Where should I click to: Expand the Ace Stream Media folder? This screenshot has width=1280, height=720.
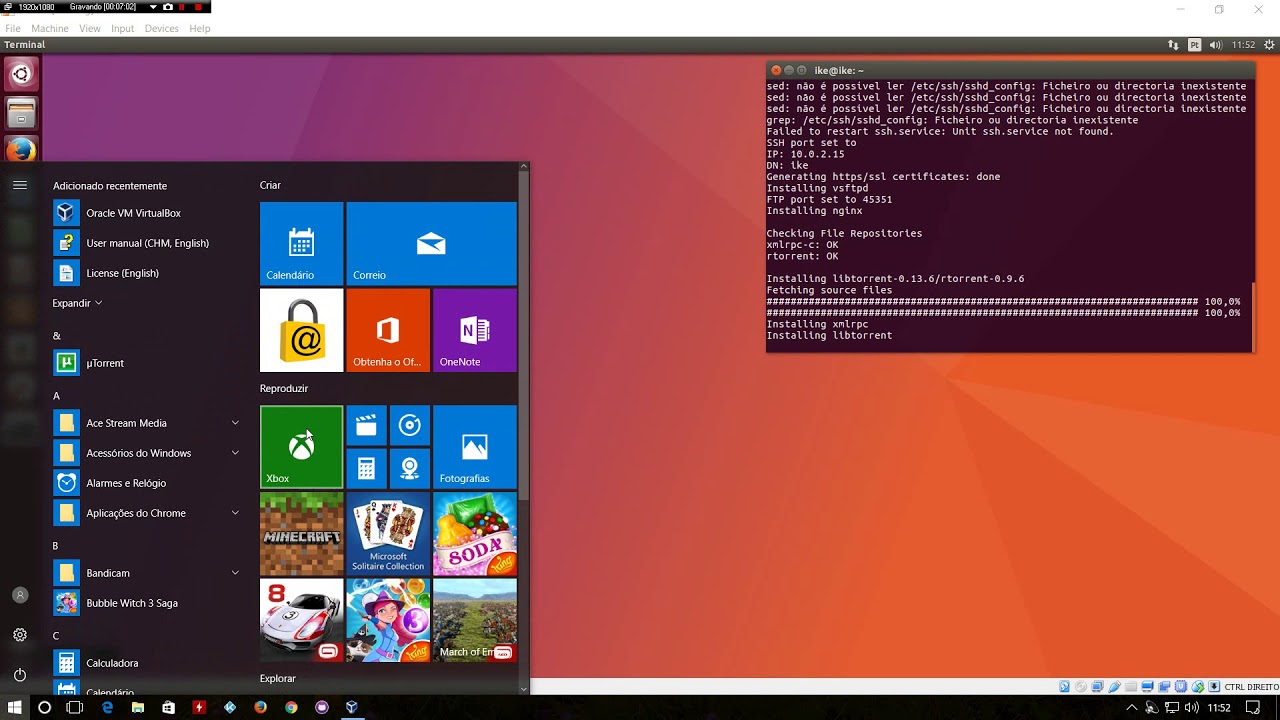[x=148, y=423]
